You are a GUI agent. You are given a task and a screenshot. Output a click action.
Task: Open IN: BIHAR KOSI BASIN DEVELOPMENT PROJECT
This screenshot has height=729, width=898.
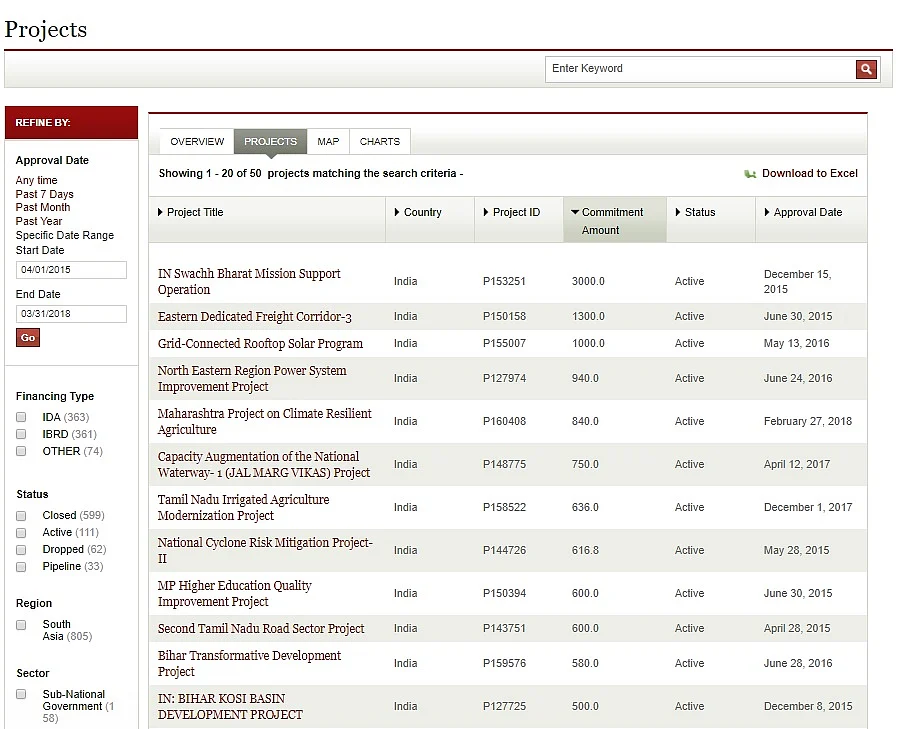230,707
